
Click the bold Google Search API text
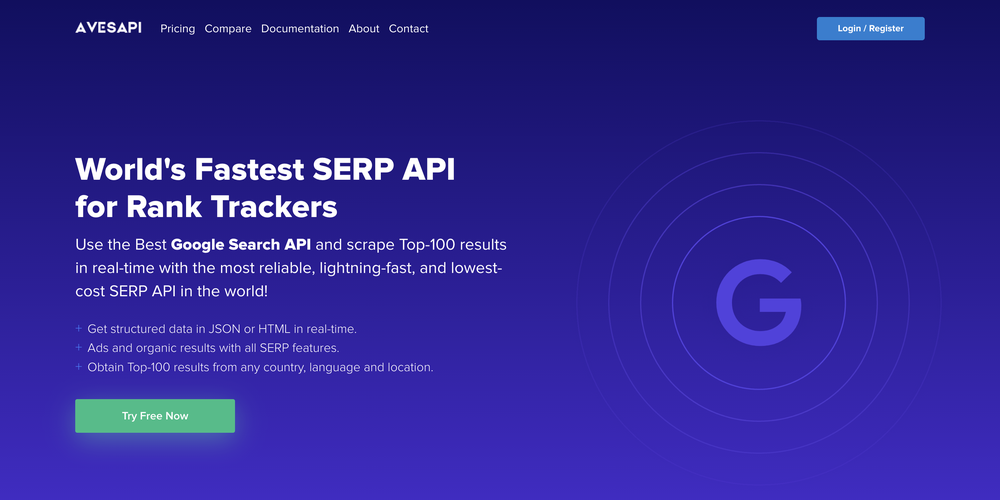[x=241, y=244]
